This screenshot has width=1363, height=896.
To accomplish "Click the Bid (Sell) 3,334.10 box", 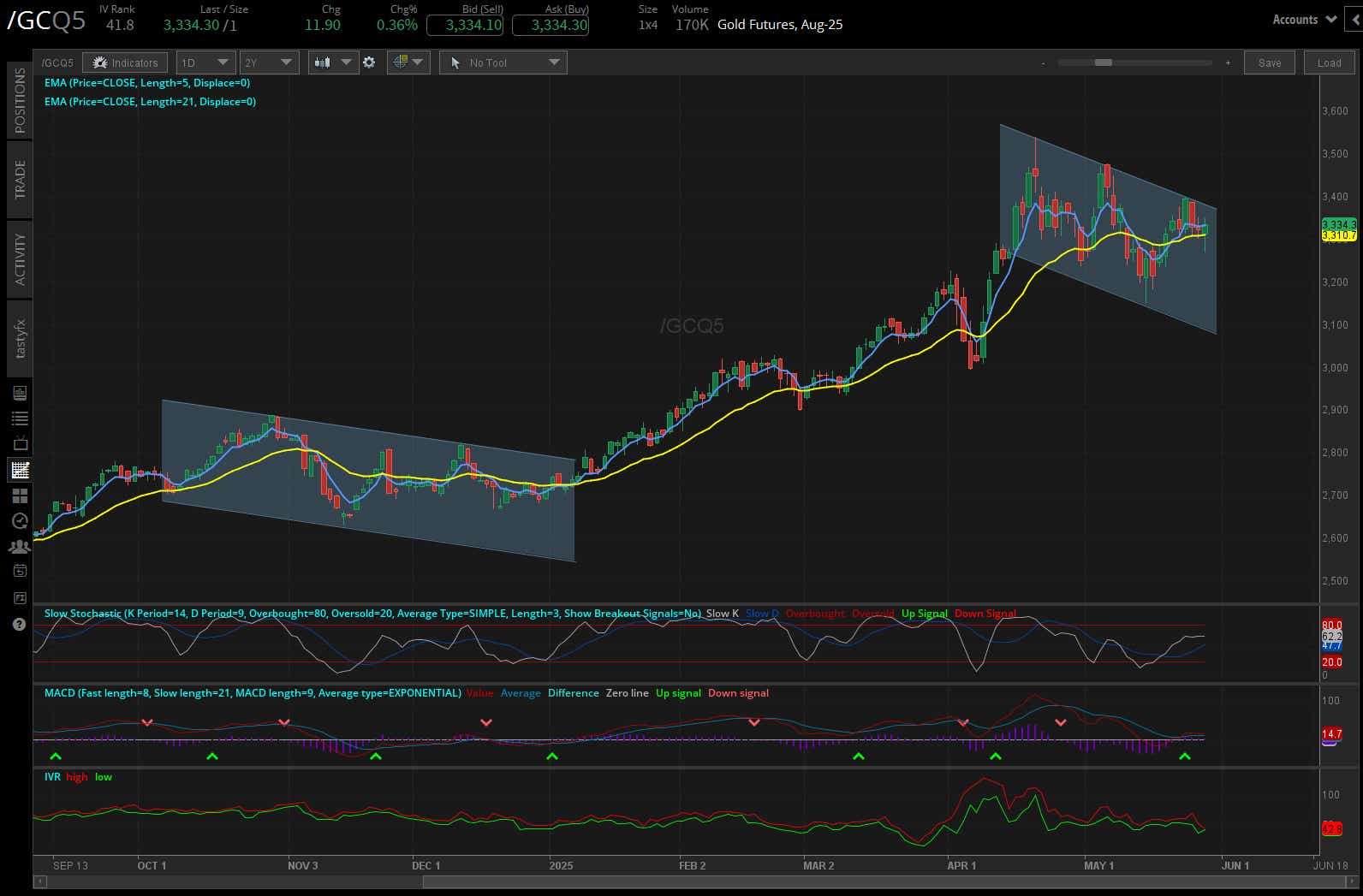I will click(466, 25).
